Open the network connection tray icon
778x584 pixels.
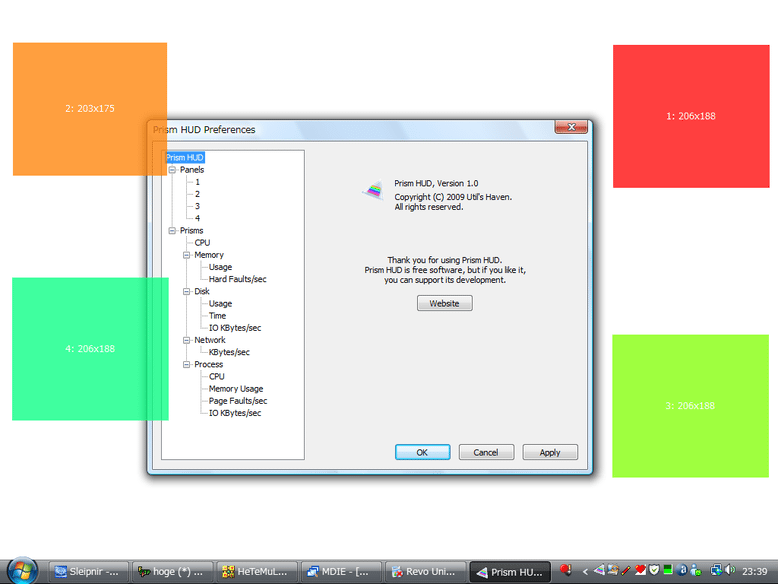point(716,570)
